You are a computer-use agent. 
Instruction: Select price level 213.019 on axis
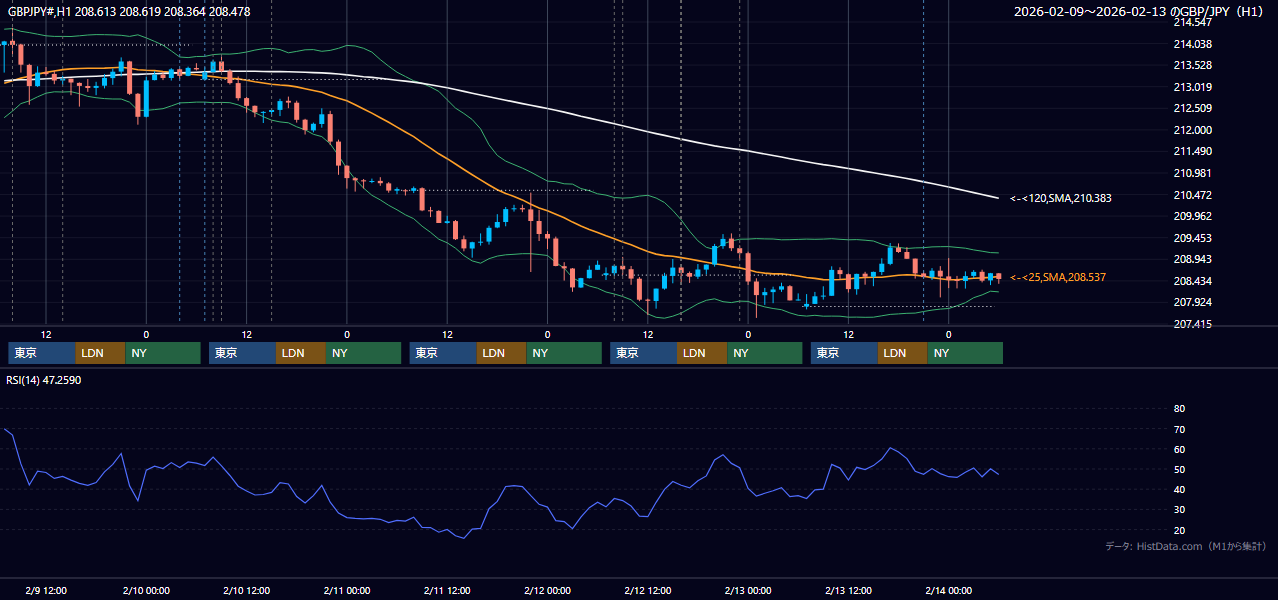pos(1192,87)
